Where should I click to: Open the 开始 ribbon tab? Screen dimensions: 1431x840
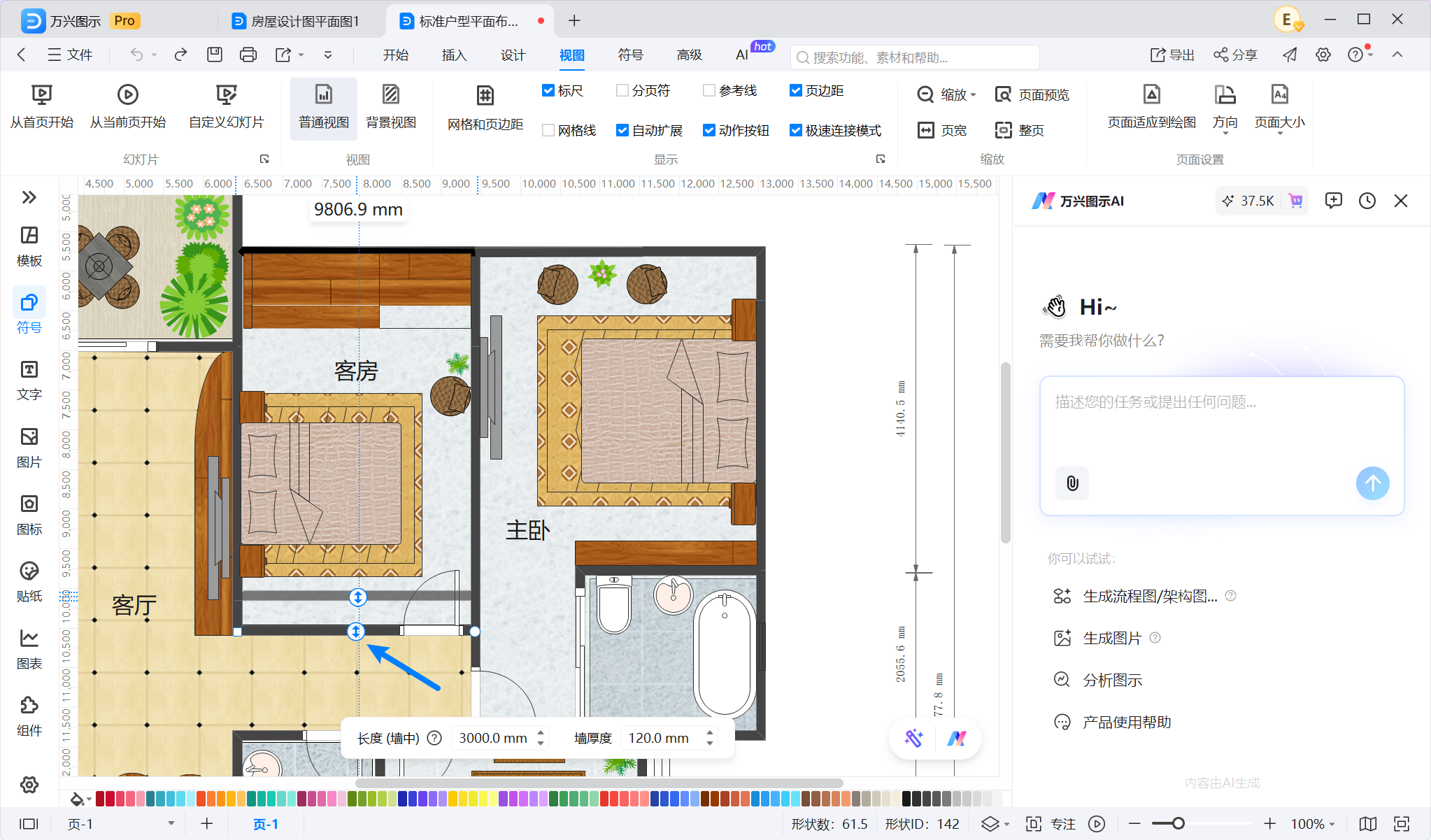tap(396, 55)
